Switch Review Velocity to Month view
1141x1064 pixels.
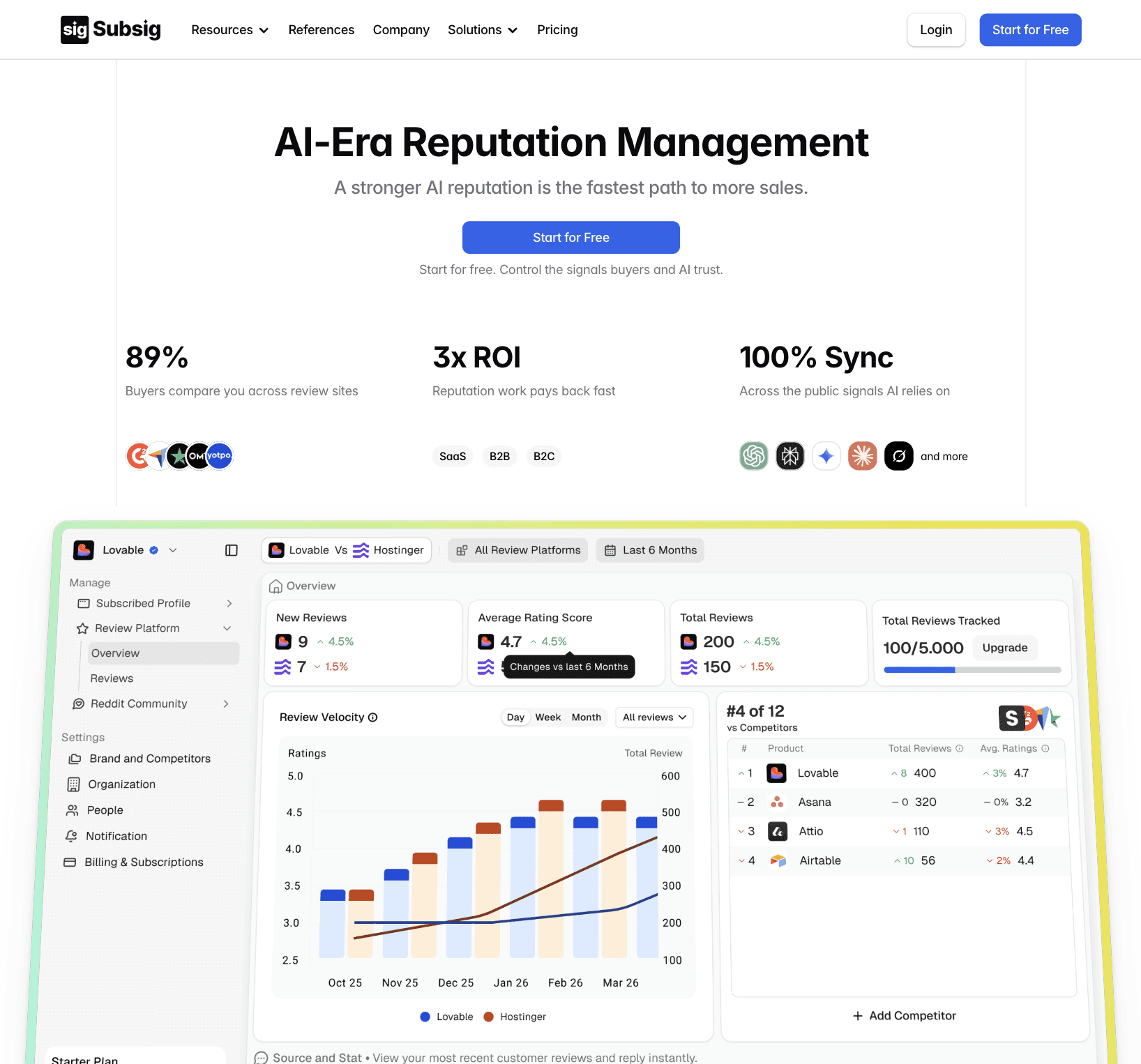tap(587, 717)
